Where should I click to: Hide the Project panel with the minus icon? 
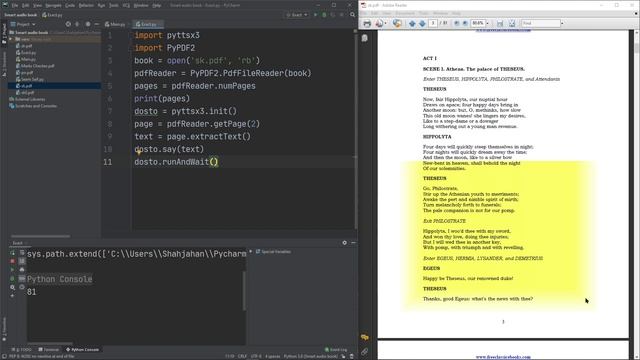[x=97, y=24]
